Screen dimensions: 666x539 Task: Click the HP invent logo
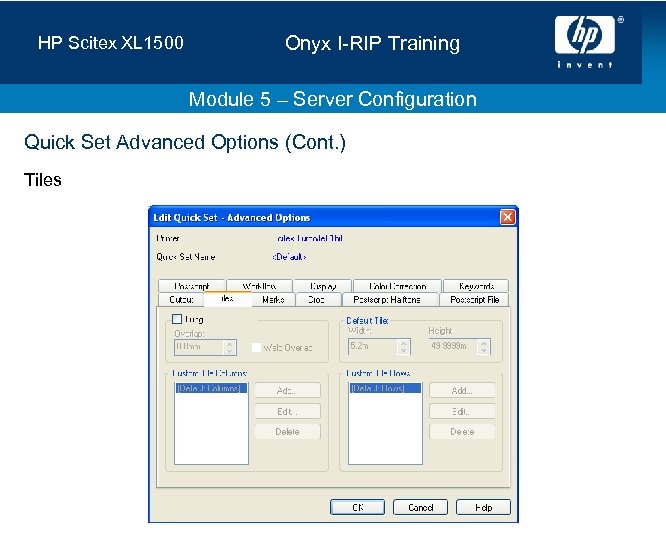coord(585,41)
